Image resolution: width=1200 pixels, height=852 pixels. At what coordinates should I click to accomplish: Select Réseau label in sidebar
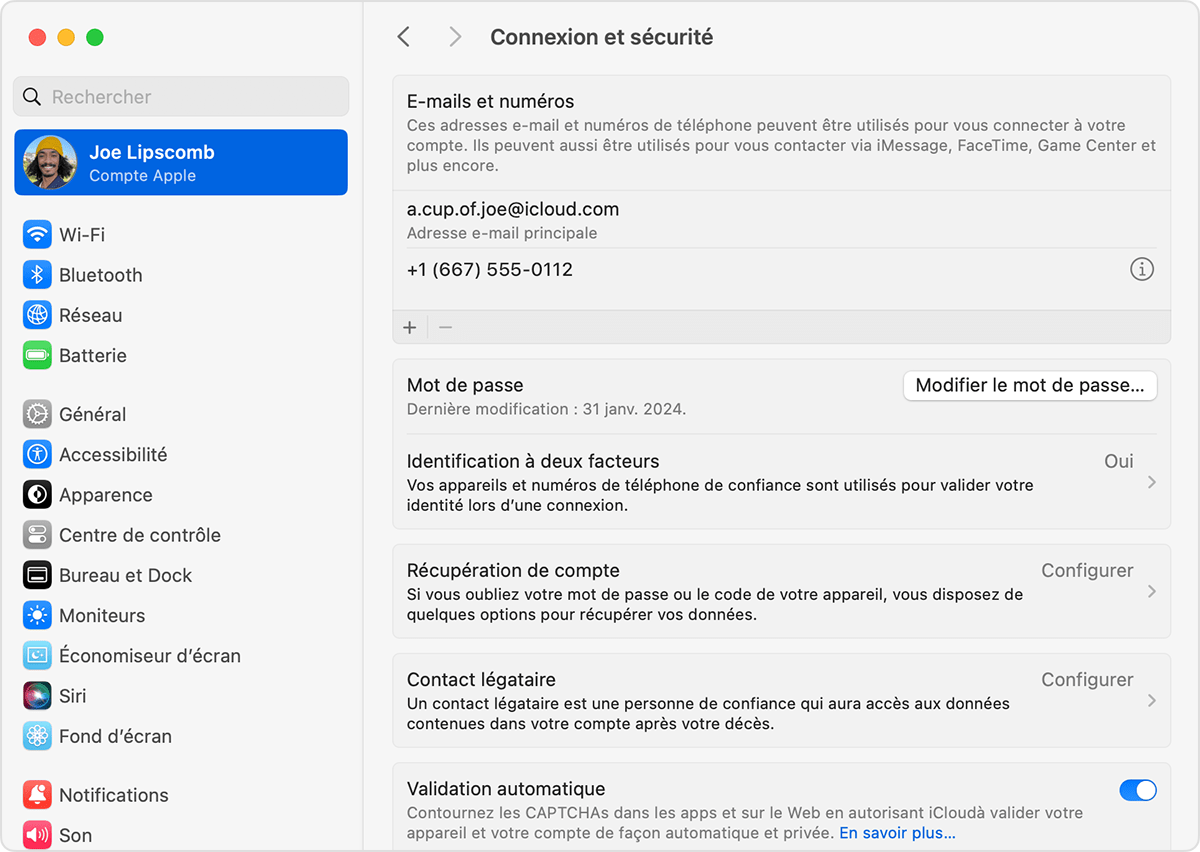[91, 315]
